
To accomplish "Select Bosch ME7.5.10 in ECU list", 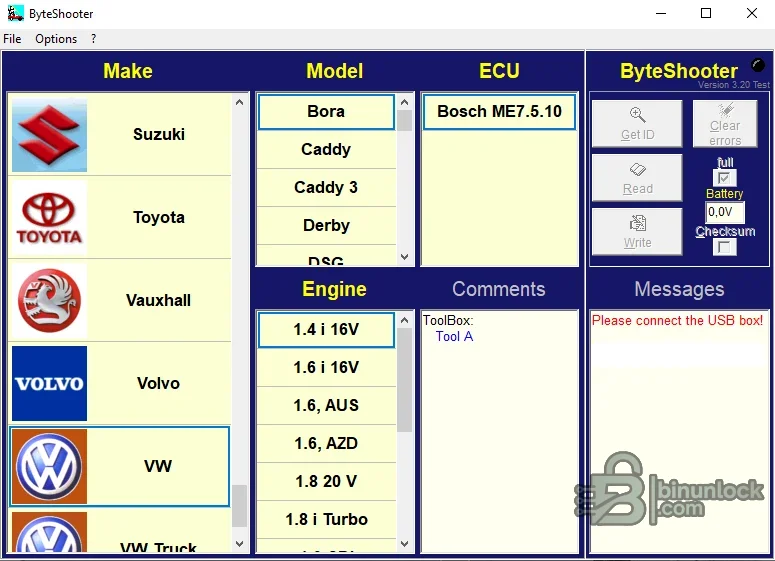I will point(500,112).
